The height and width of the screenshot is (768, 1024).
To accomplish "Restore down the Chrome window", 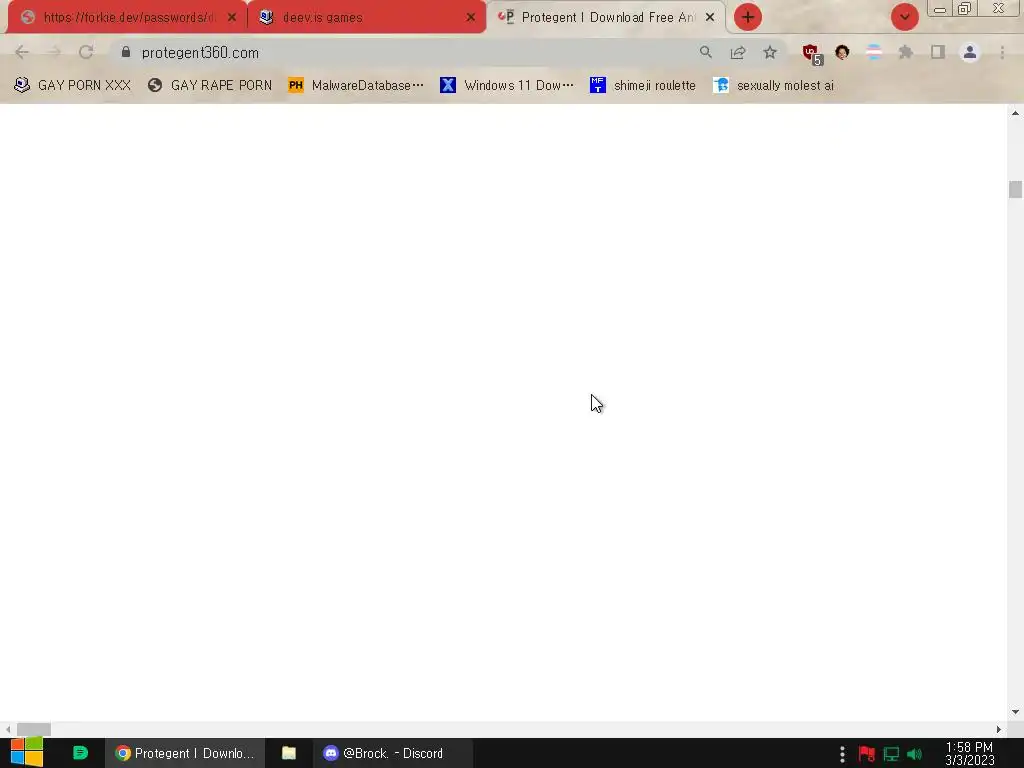I will [x=964, y=9].
